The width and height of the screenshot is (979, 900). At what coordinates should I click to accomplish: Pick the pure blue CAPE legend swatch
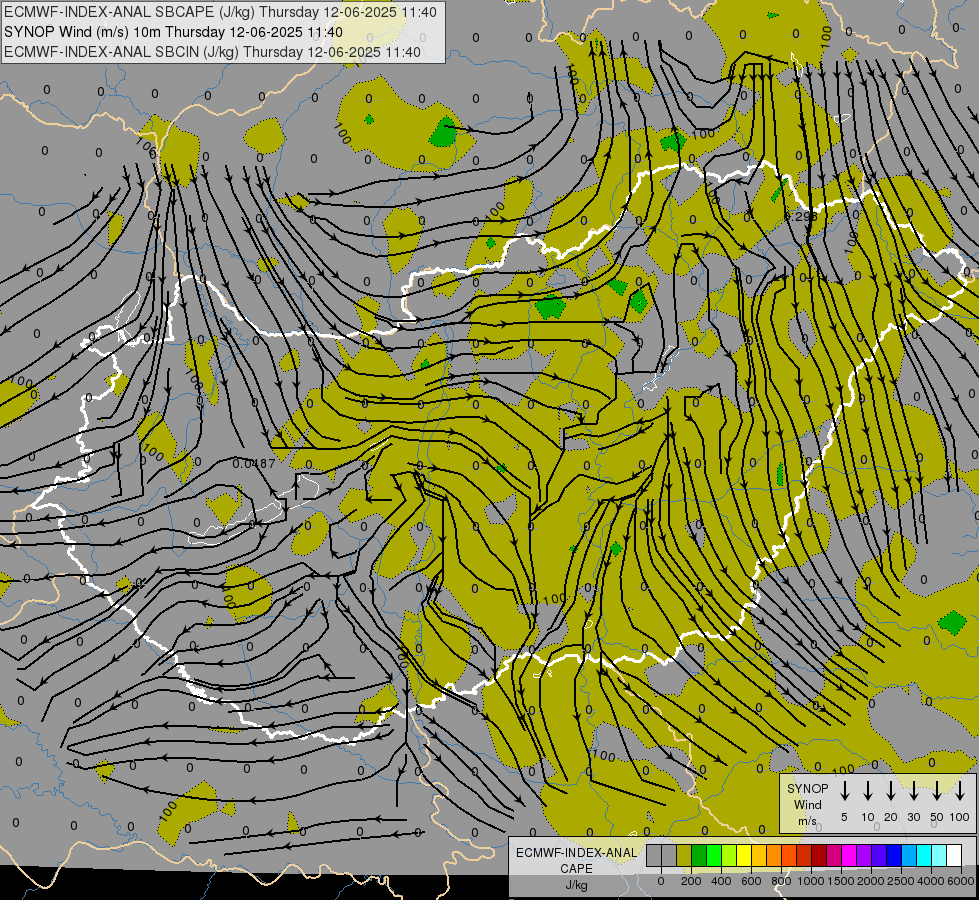pyautogui.click(x=893, y=855)
